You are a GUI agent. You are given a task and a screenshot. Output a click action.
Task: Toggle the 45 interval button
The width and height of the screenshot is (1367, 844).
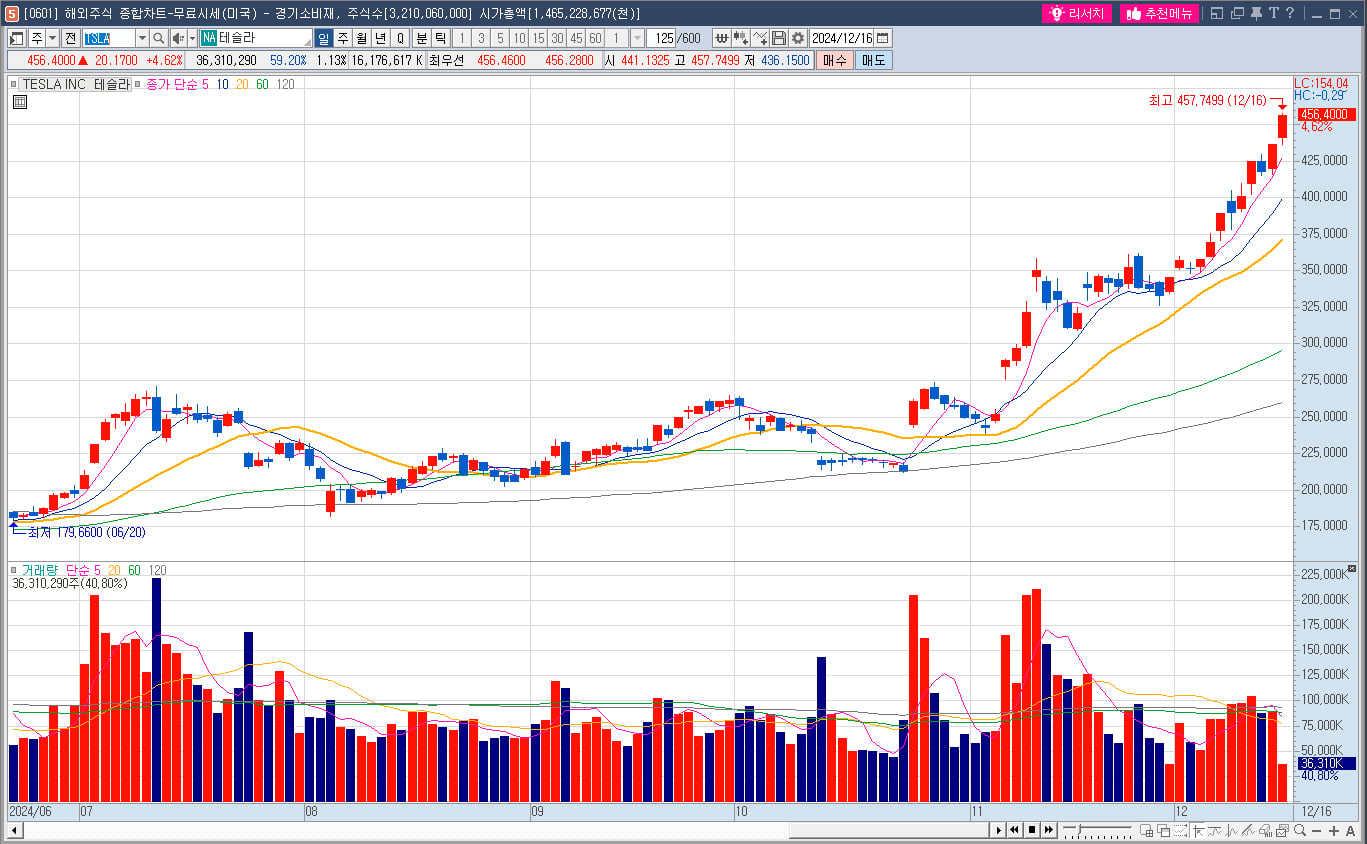tap(577, 38)
